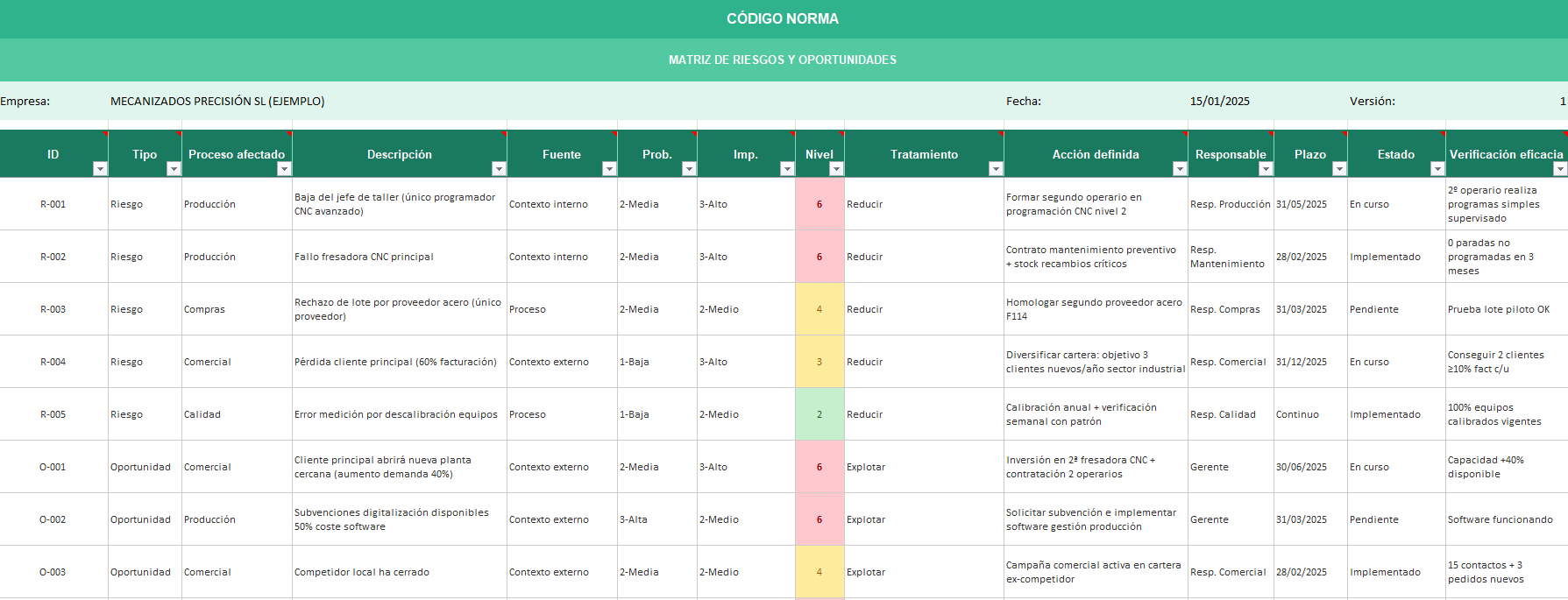The width and height of the screenshot is (1568, 600).
Task: Select the action 'Homologar segundo proveedor acero F114'
Action: click(1096, 309)
